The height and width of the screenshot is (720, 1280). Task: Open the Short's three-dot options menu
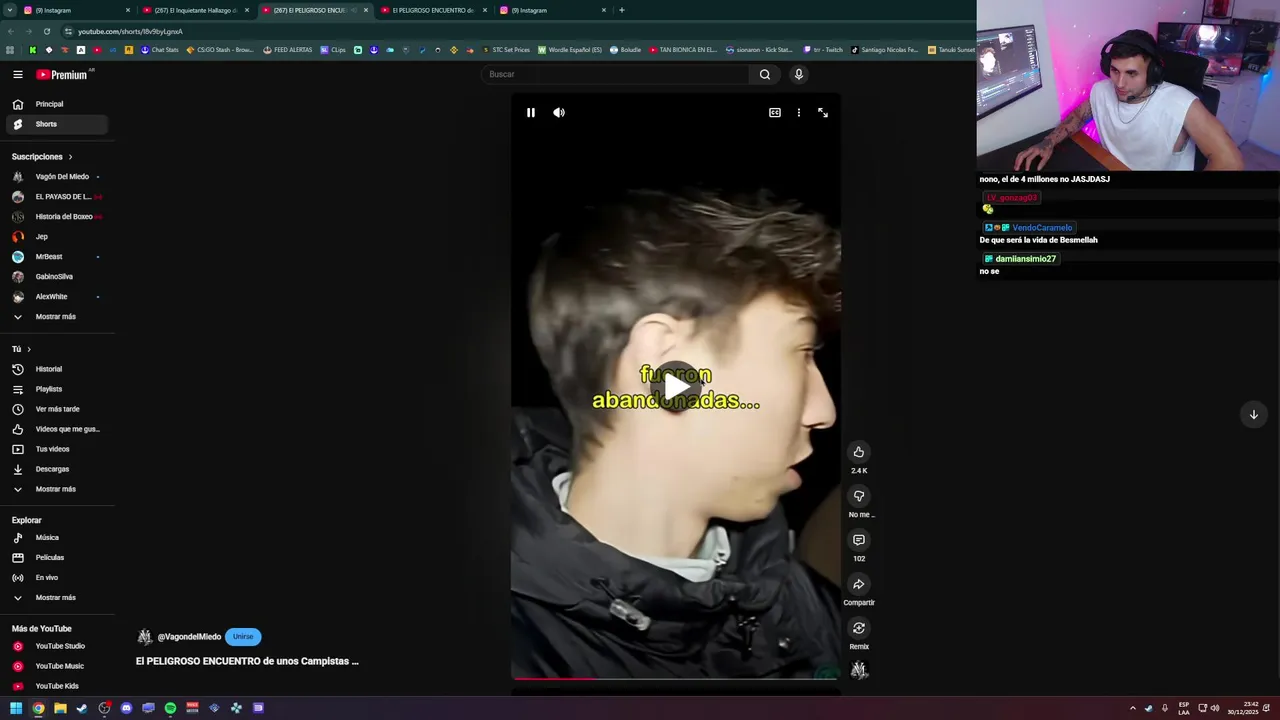798,113
